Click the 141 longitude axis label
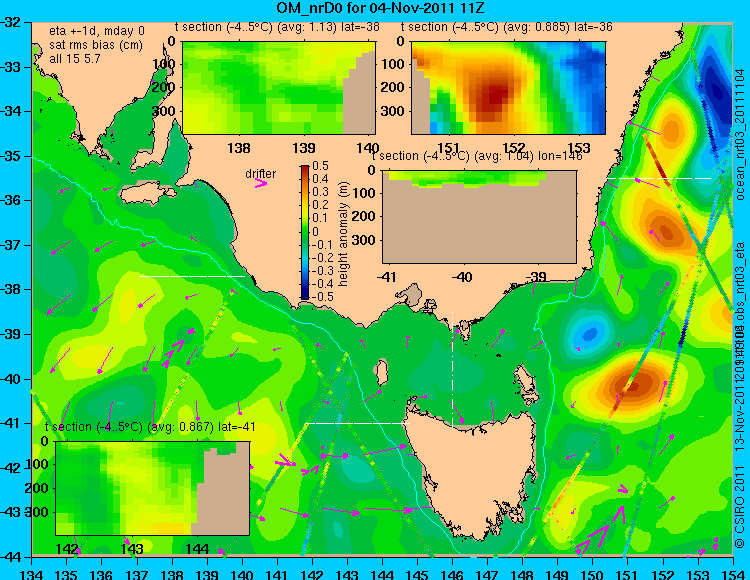 point(277,574)
